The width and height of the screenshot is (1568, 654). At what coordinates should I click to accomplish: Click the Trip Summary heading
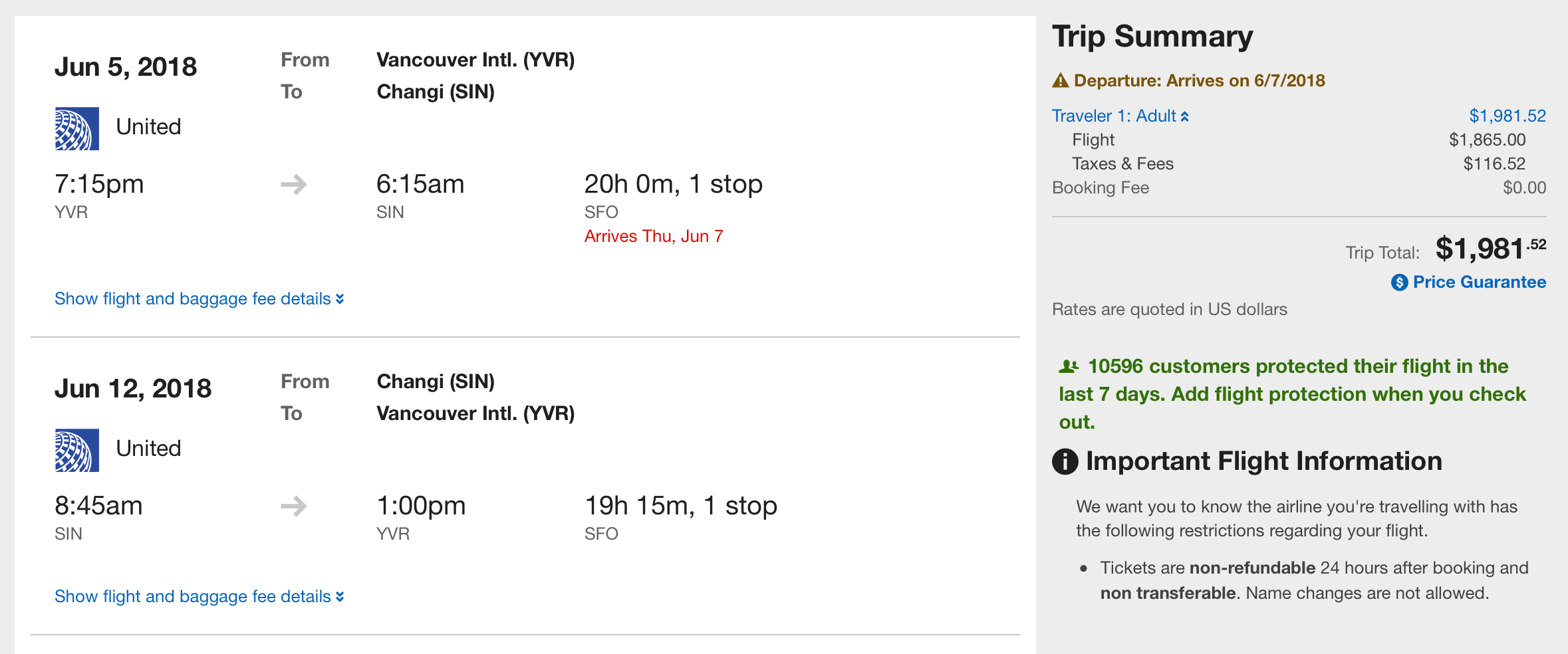pyautogui.click(x=1152, y=37)
